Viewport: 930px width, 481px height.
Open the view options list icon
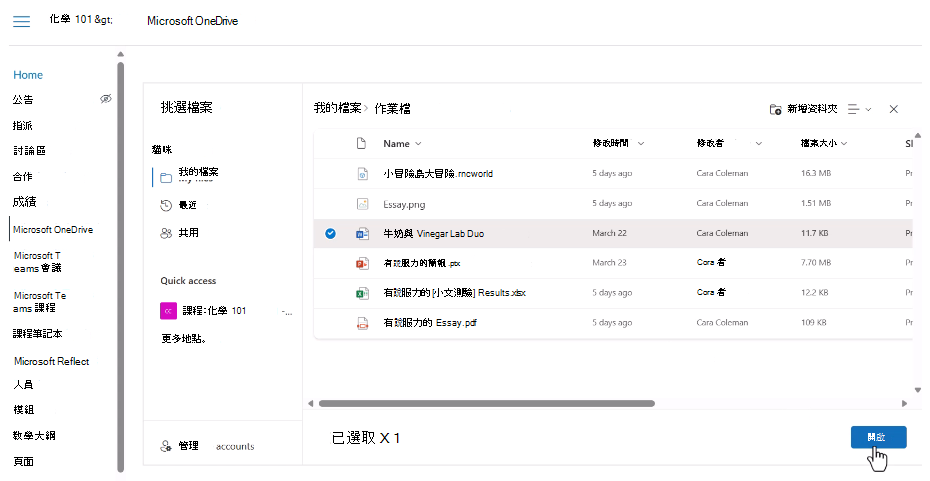tap(853, 109)
